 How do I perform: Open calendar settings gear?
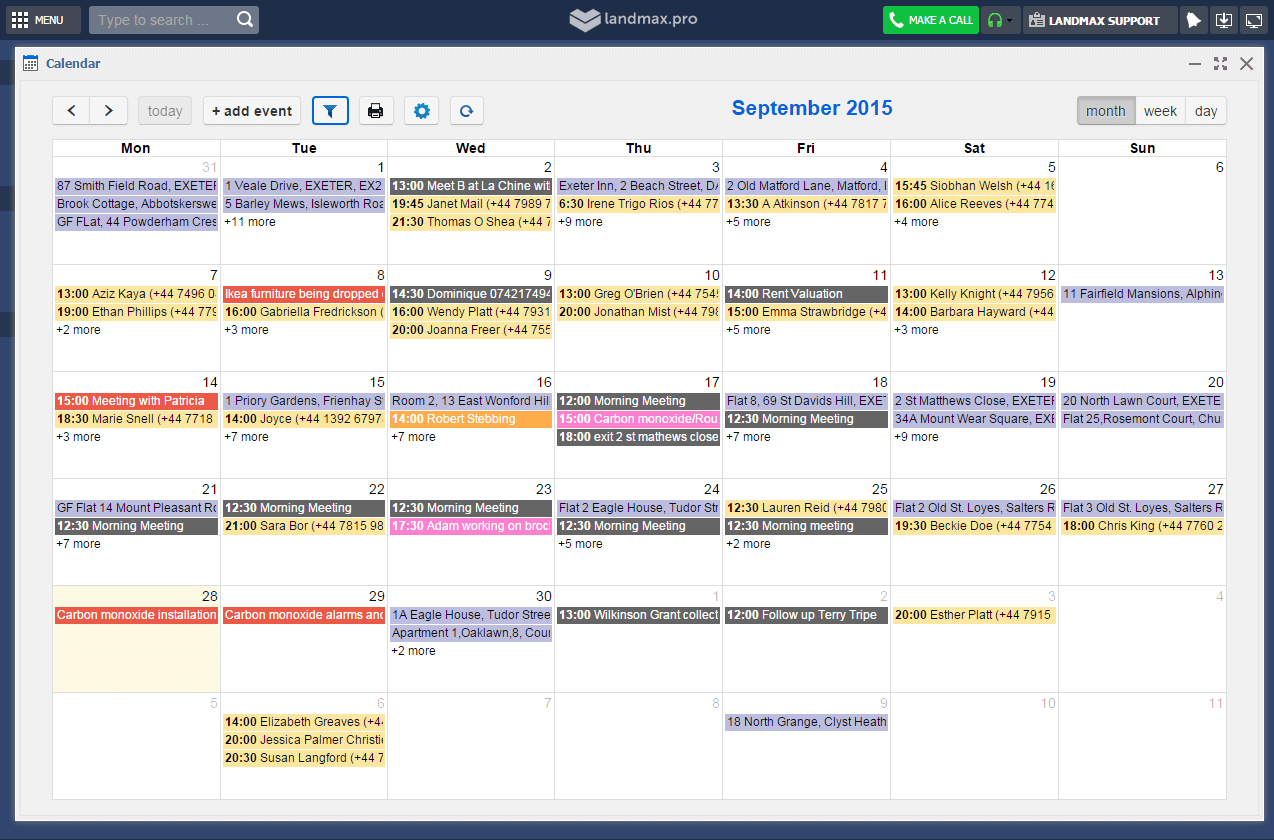[422, 111]
